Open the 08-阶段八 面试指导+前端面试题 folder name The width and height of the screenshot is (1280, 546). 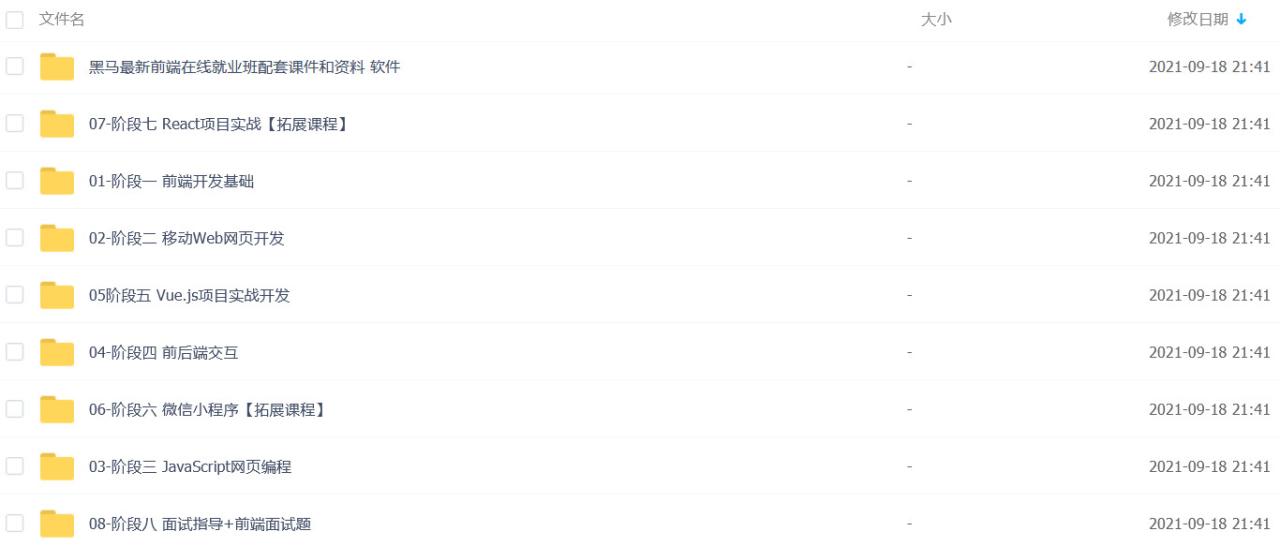point(206,523)
